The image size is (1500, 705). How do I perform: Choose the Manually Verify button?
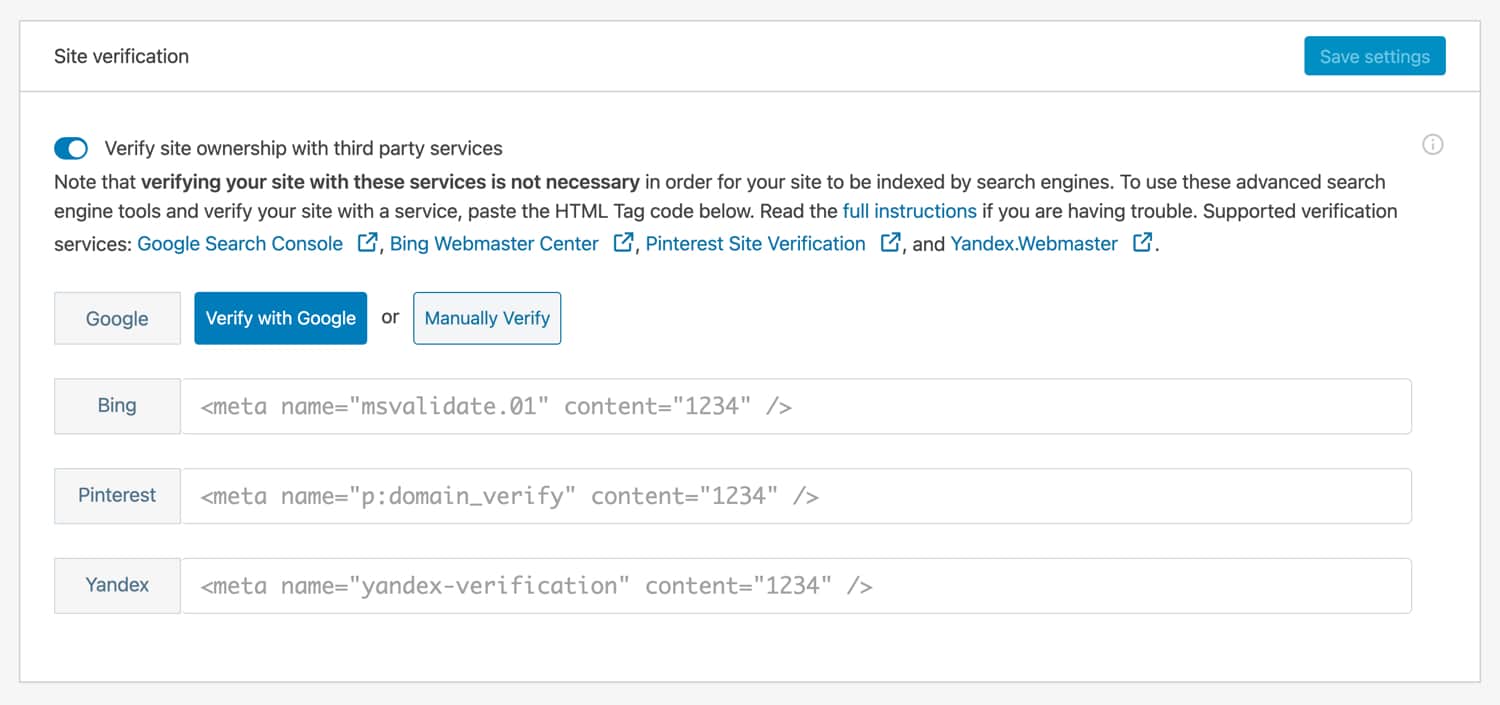pos(487,318)
